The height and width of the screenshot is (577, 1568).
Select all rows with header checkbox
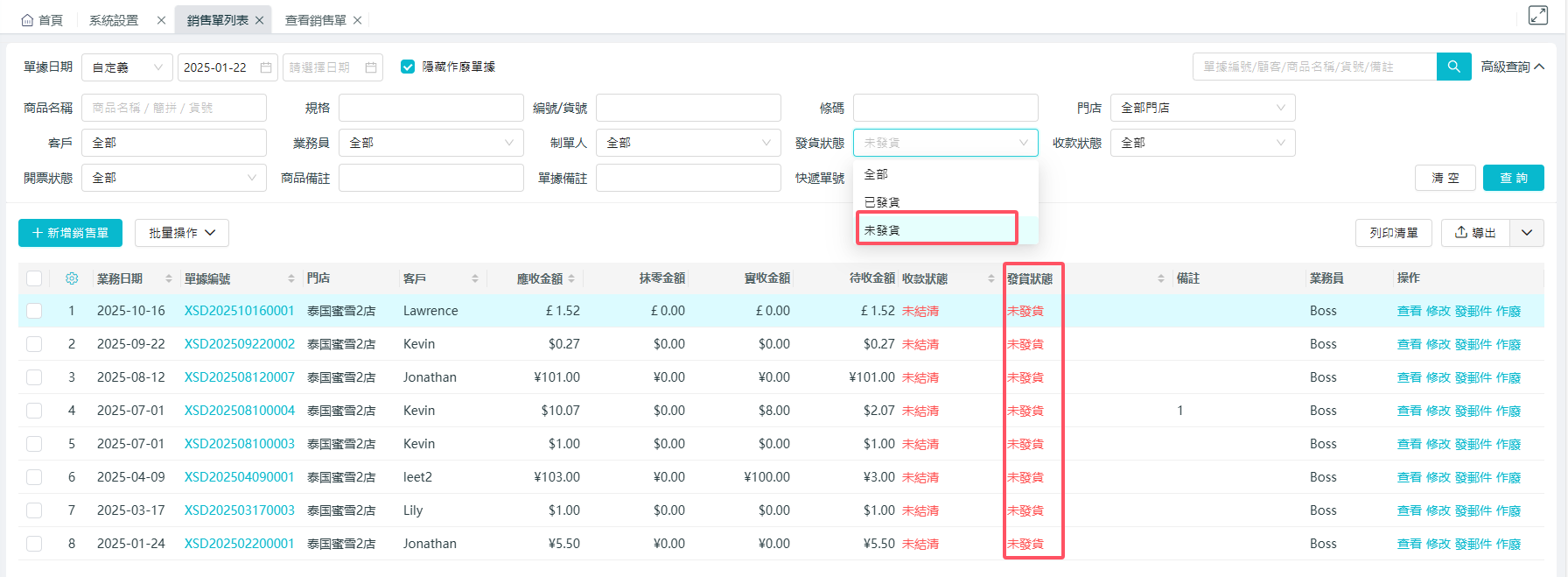(34, 278)
